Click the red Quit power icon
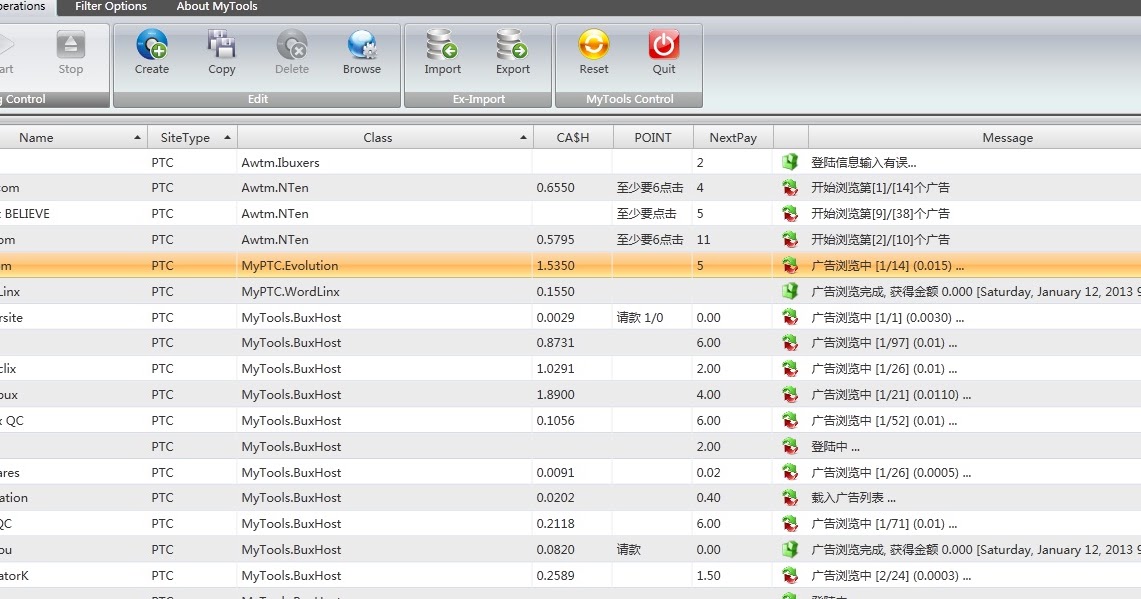 coord(664,44)
